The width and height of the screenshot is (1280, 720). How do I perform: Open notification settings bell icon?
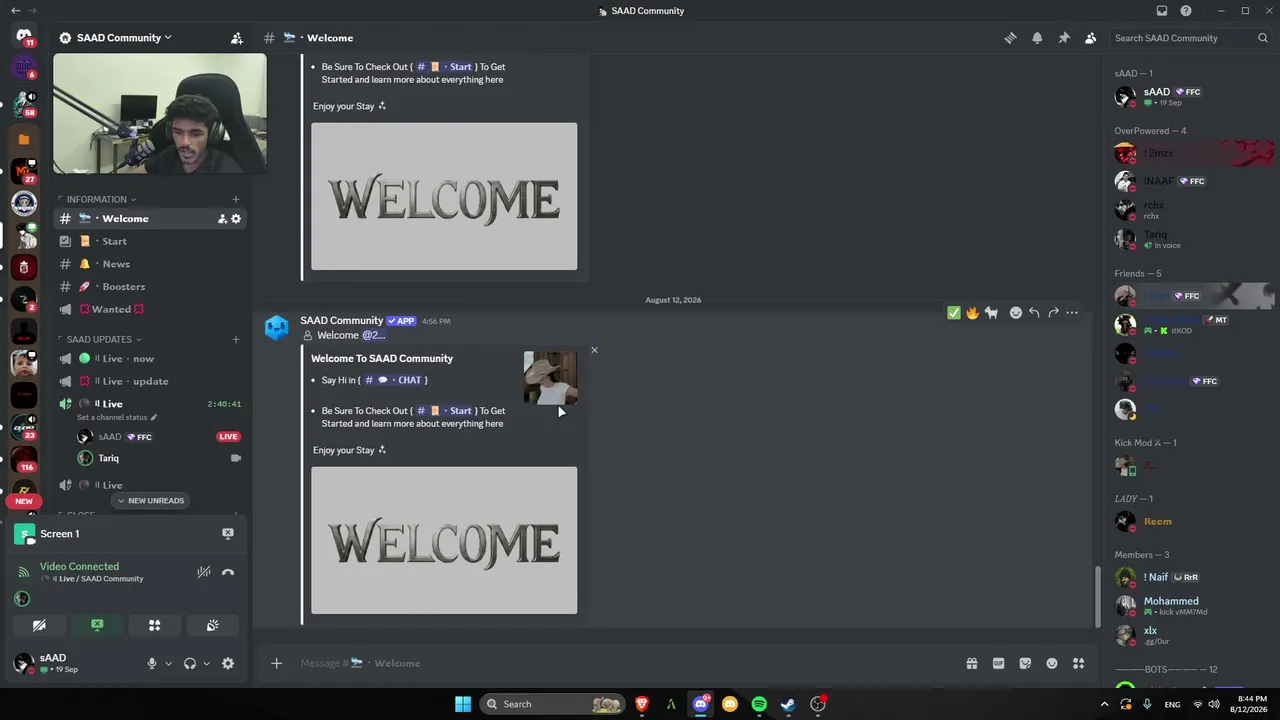point(1037,38)
